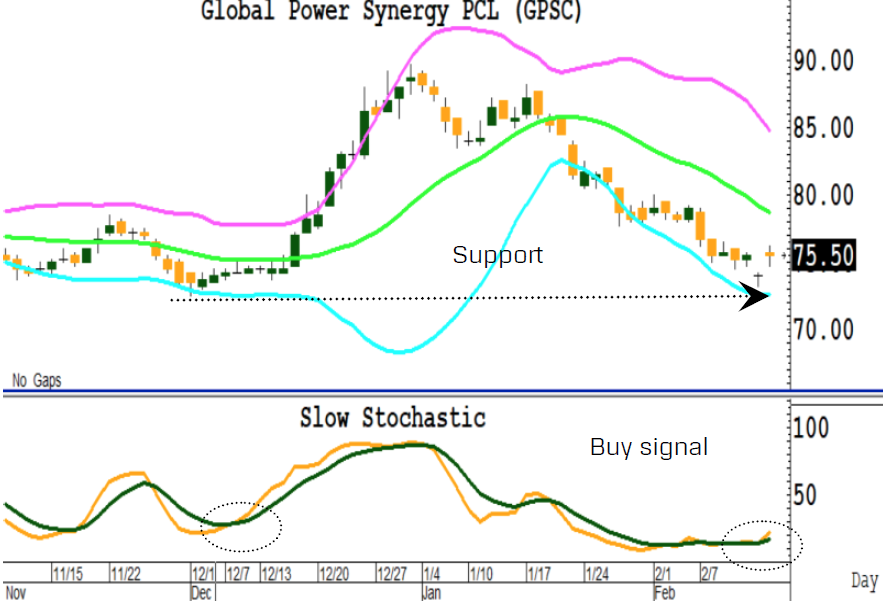Pick the 1/10 date marker

(481, 574)
